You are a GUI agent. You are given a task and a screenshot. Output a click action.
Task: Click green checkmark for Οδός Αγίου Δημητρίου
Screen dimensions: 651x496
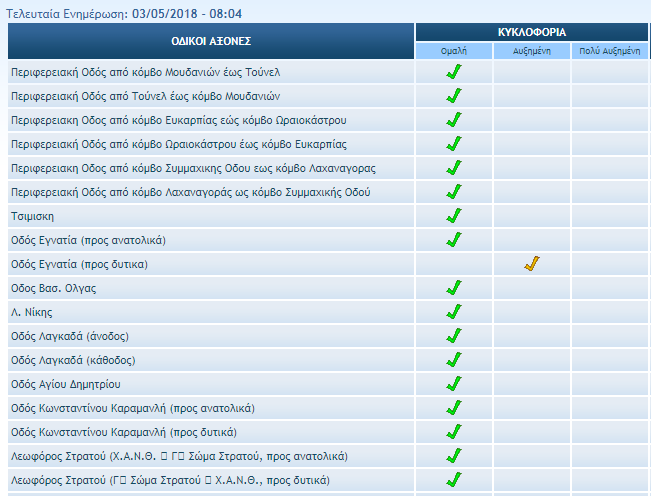(x=454, y=384)
